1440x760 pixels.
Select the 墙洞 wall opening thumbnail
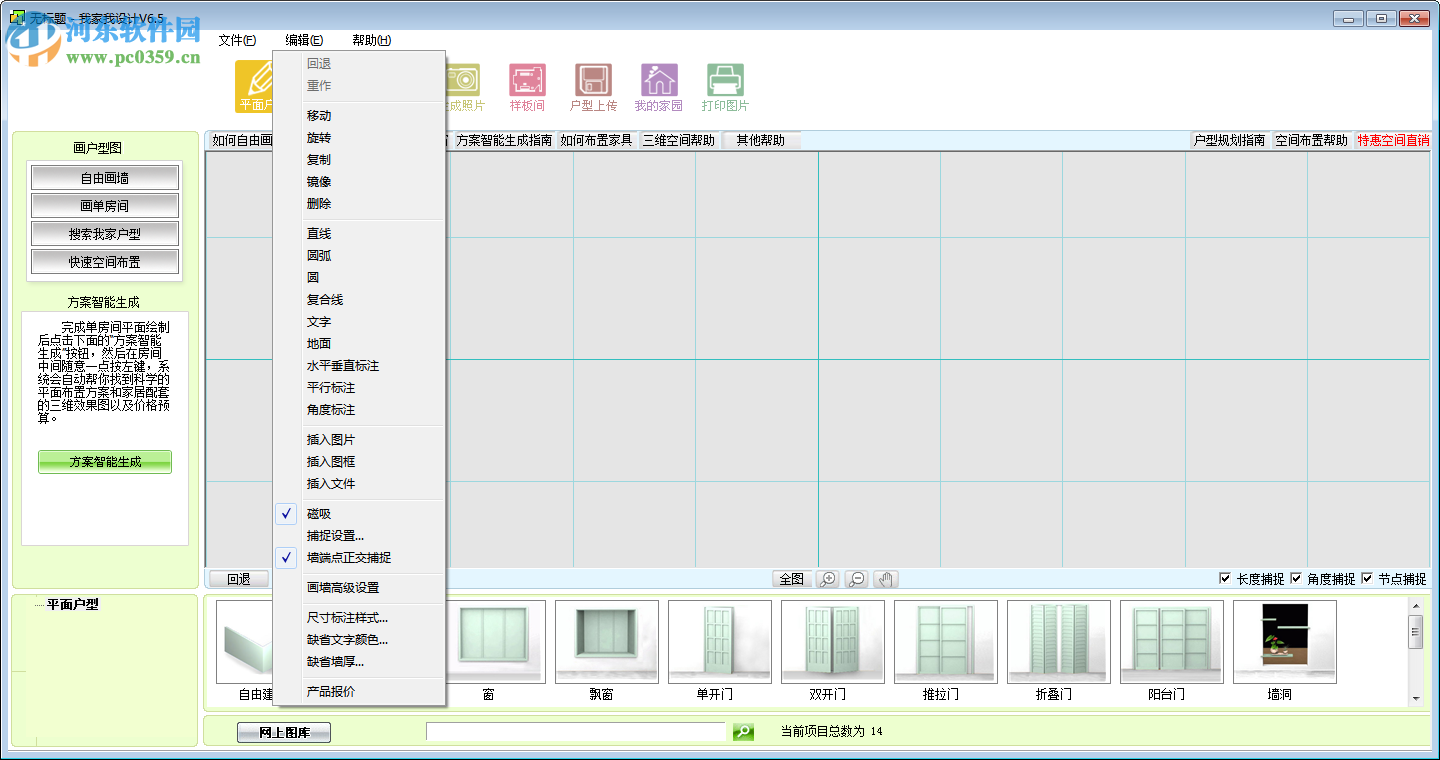pos(1285,641)
